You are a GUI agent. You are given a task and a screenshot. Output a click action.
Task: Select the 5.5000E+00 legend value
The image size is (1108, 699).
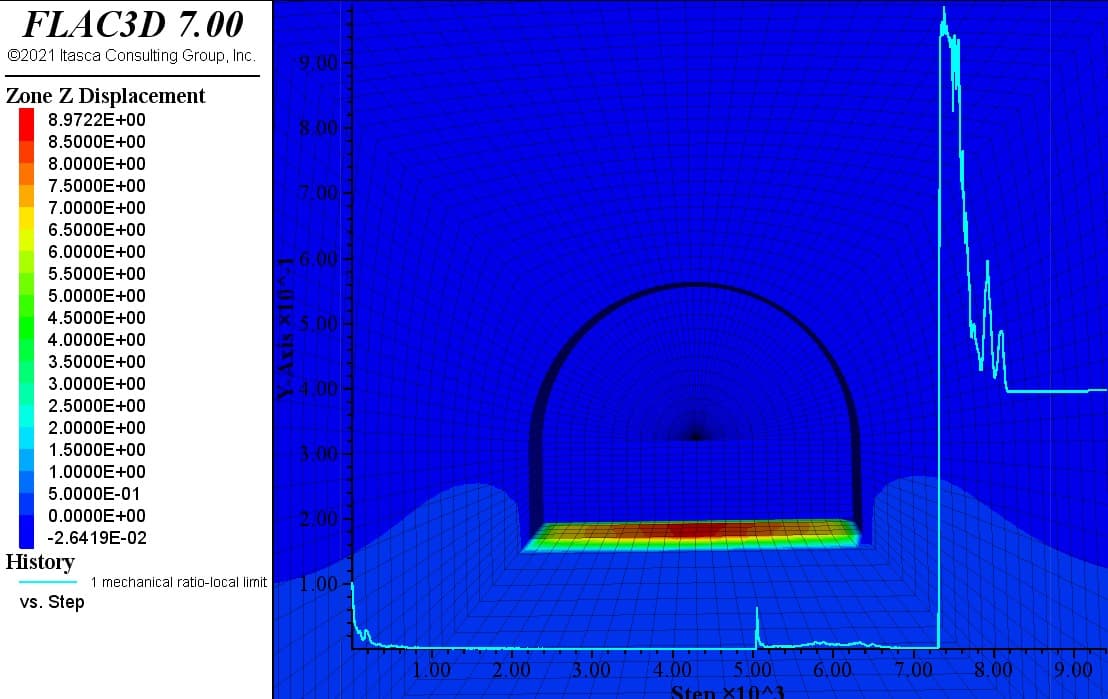click(97, 274)
